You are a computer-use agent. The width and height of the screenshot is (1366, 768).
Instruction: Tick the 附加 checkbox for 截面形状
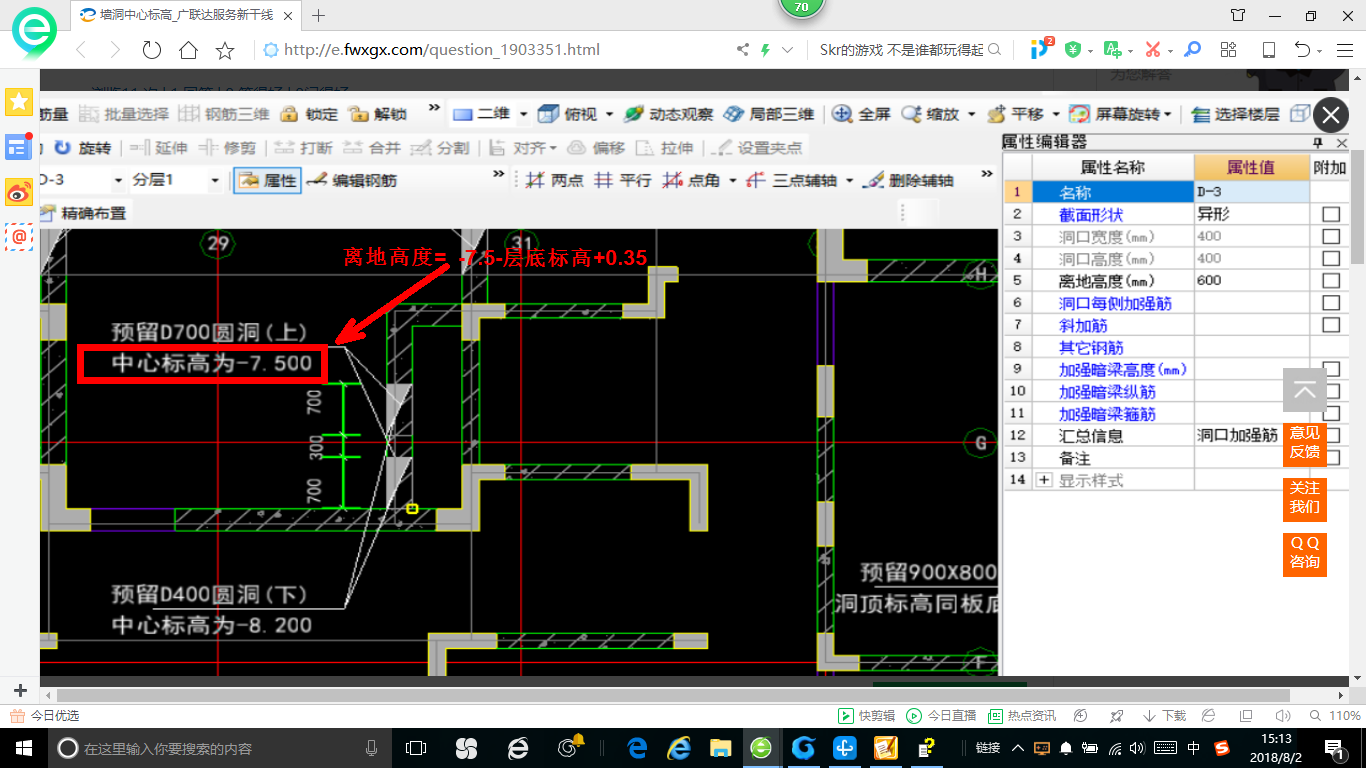[x=1331, y=214]
